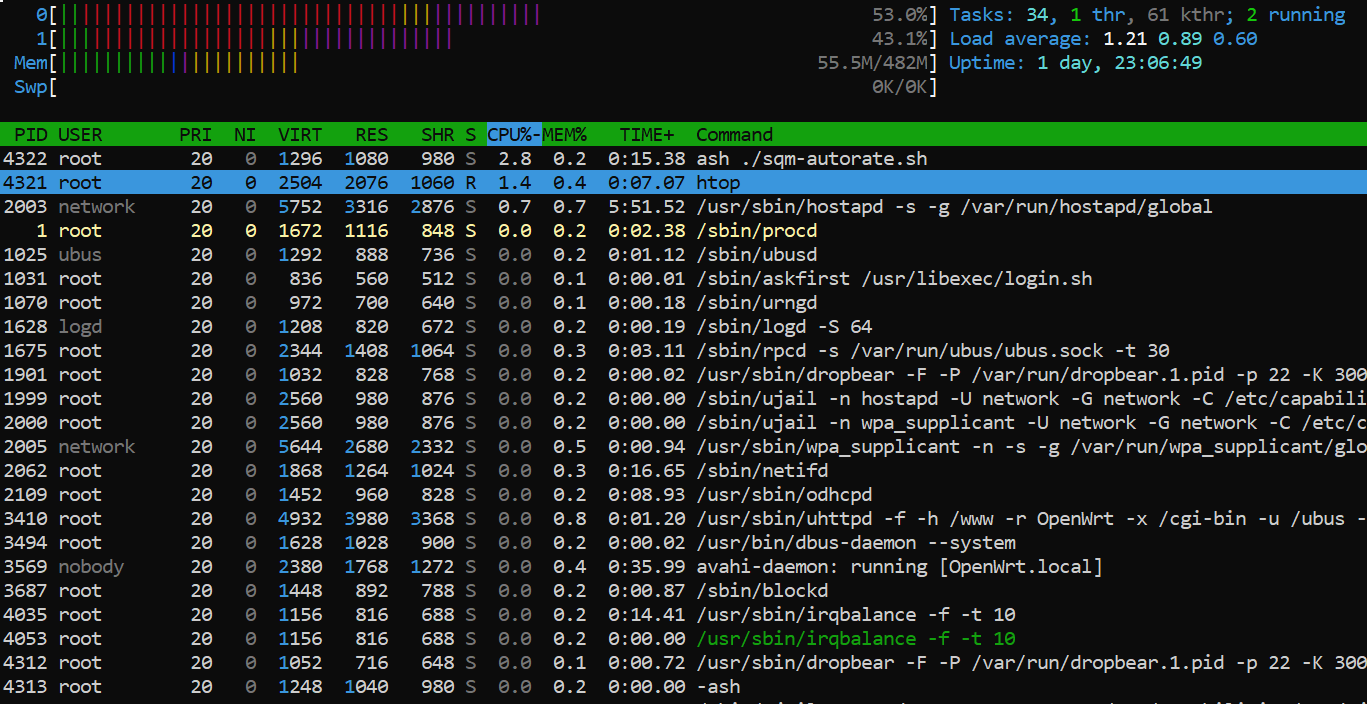Sort by the PRI column header
This screenshot has width=1367, height=704.
click(x=196, y=135)
